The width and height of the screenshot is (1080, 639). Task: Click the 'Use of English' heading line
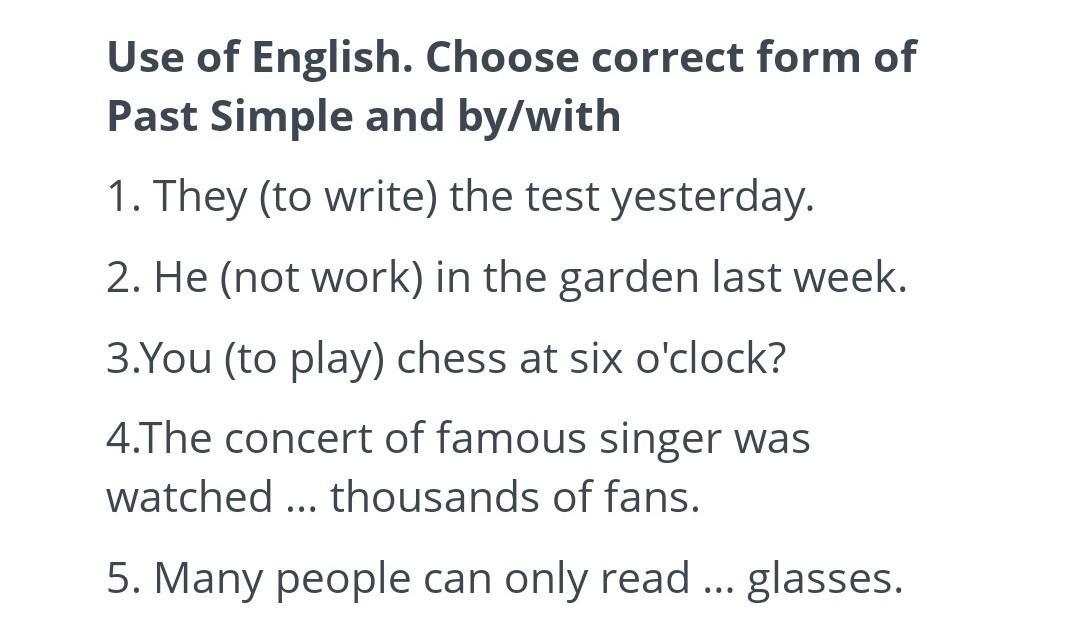point(512,58)
